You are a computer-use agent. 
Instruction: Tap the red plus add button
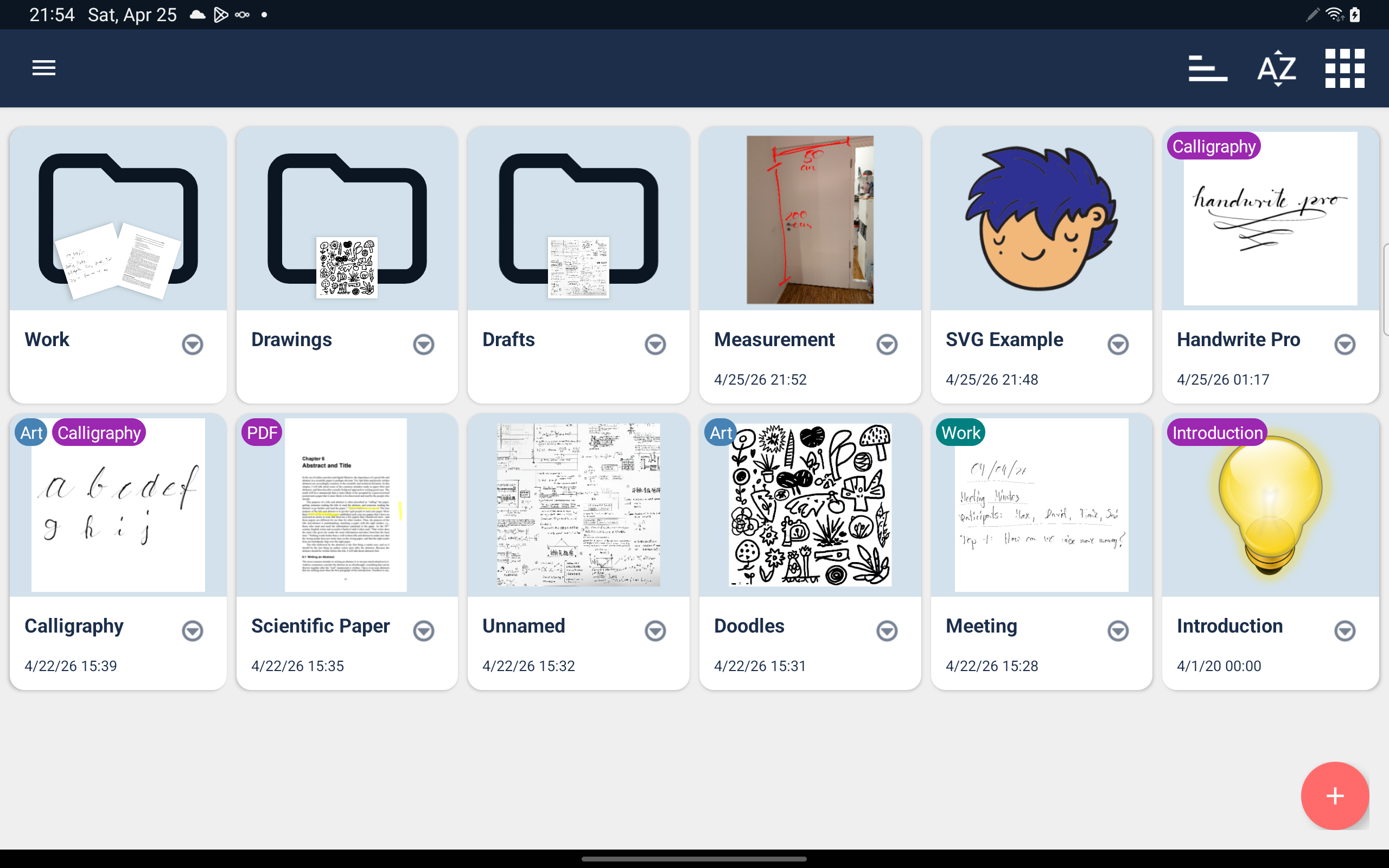pyautogui.click(x=1335, y=796)
